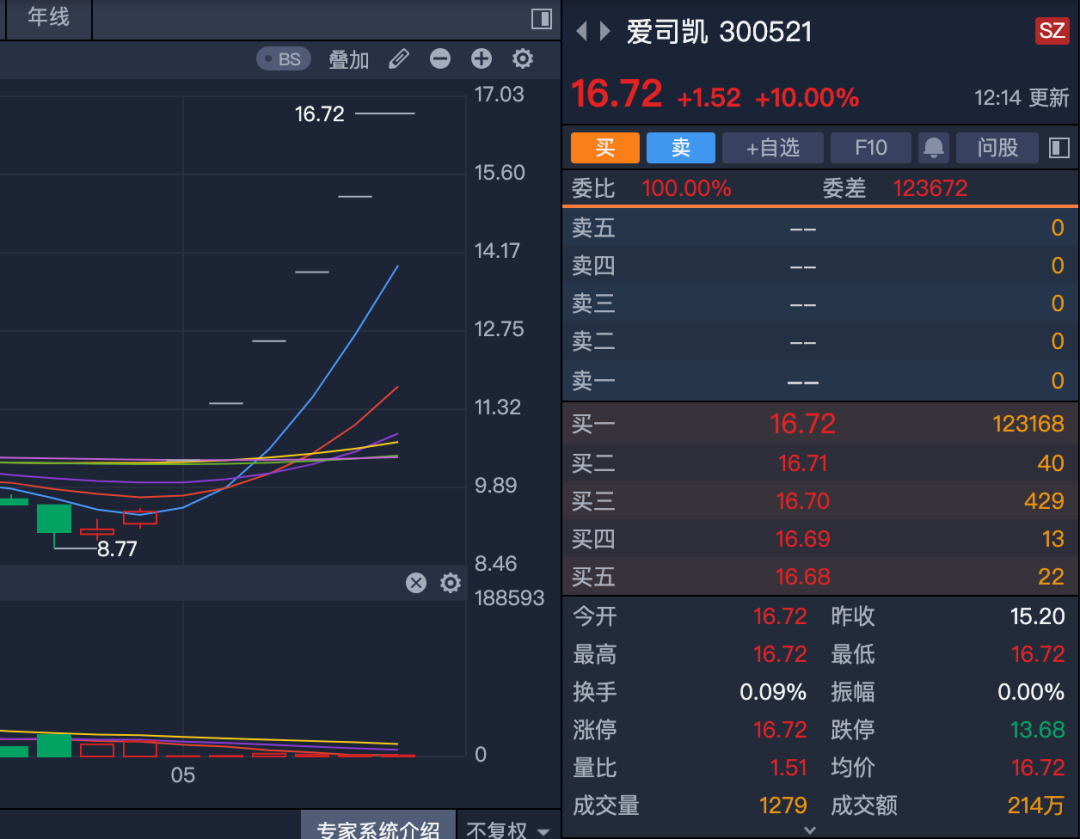The image size is (1080, 839).
Task: Toggle the BS buy/sell points switch
Action: click(x=284, y=59)
